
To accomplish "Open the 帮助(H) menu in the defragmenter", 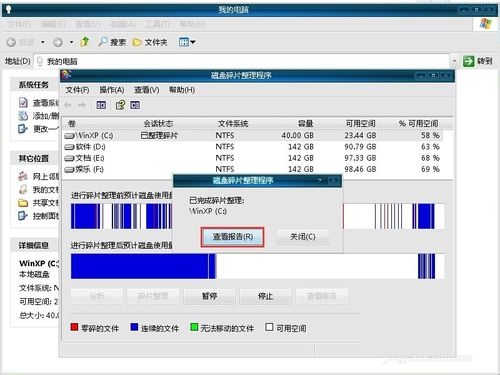I will [x=182, y=90].
